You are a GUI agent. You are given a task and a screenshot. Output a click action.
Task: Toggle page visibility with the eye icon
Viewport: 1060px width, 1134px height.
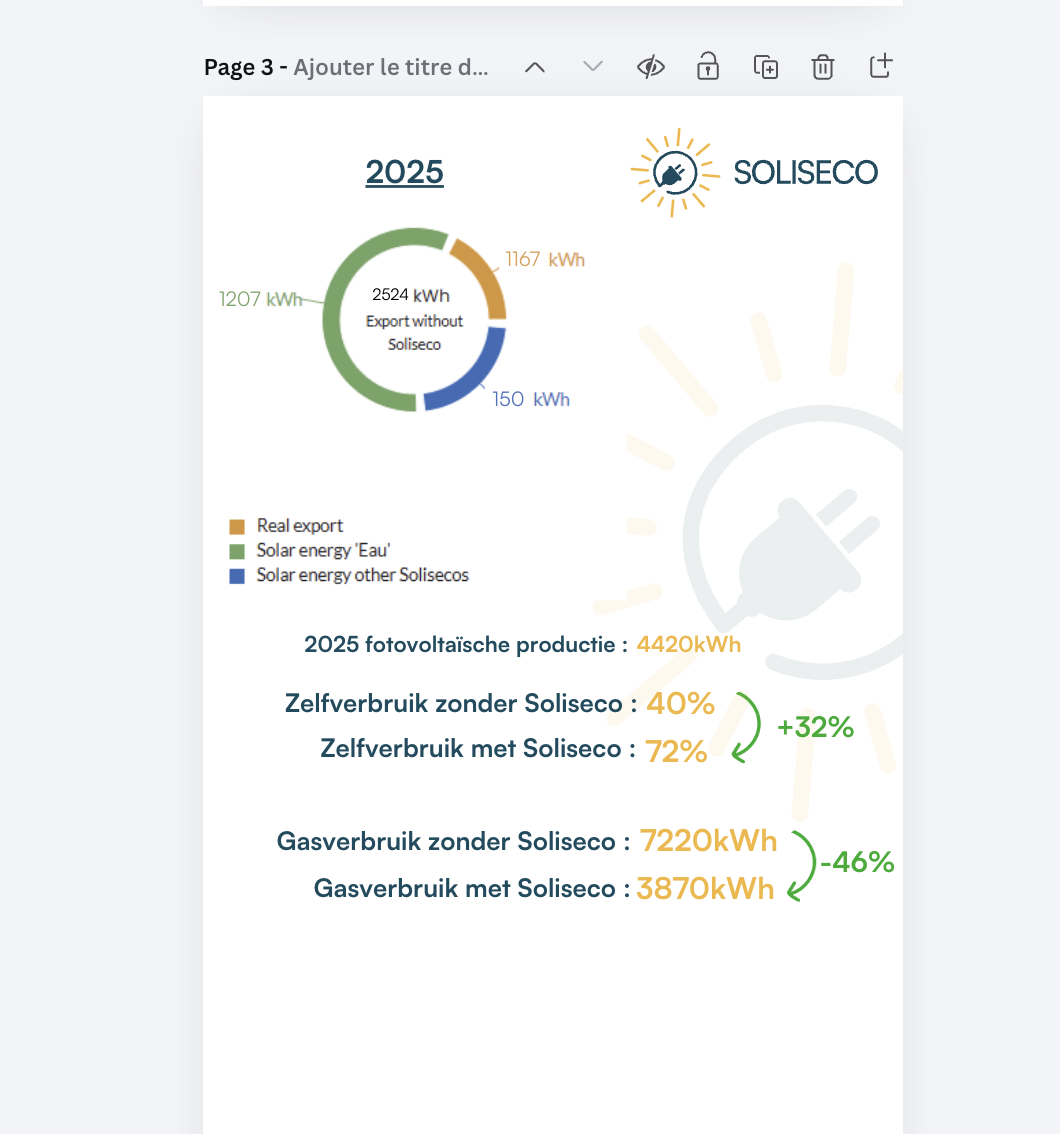pos(650,66)
